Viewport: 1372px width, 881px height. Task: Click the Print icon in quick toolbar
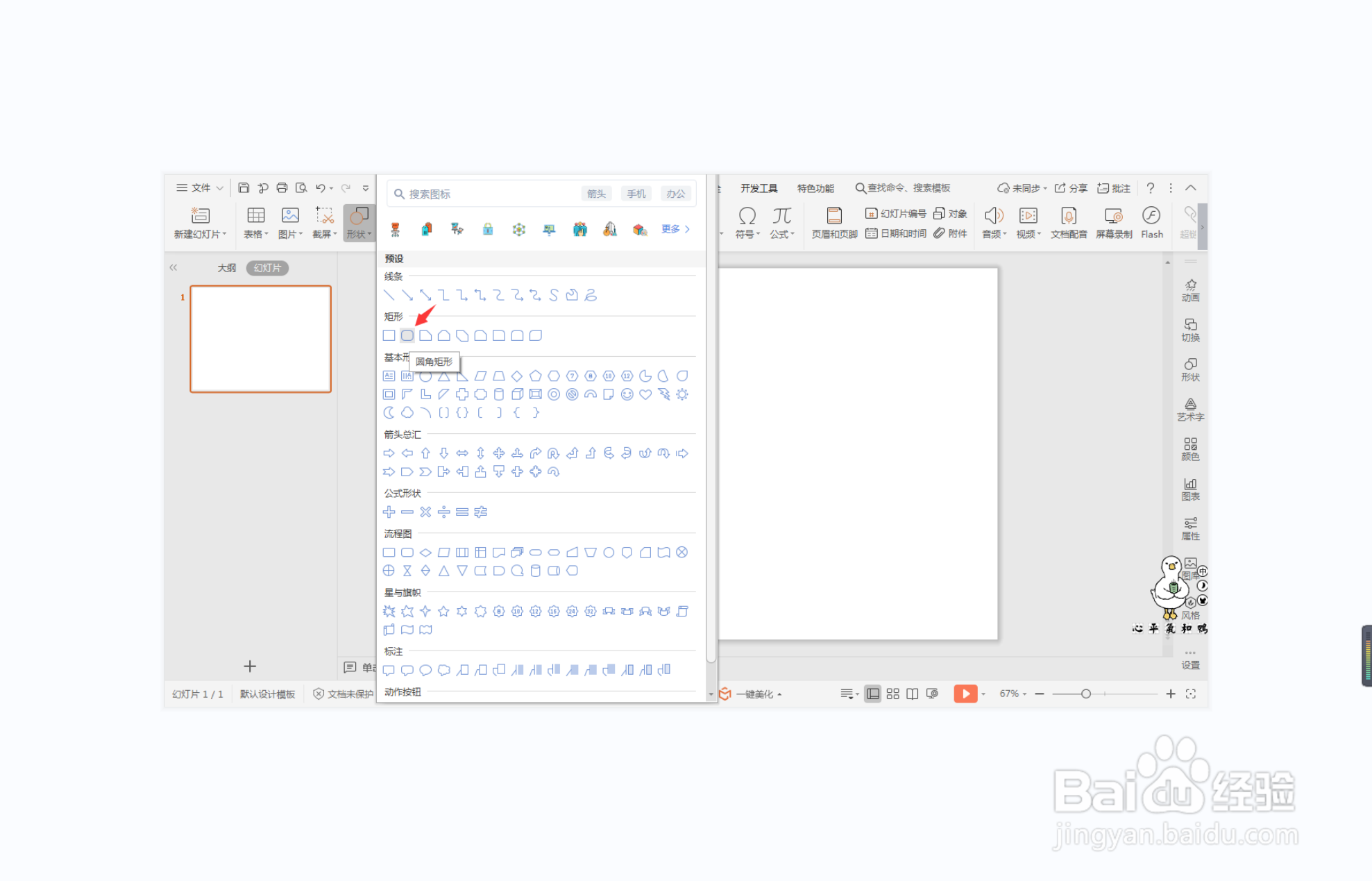(x=282, y=188)
